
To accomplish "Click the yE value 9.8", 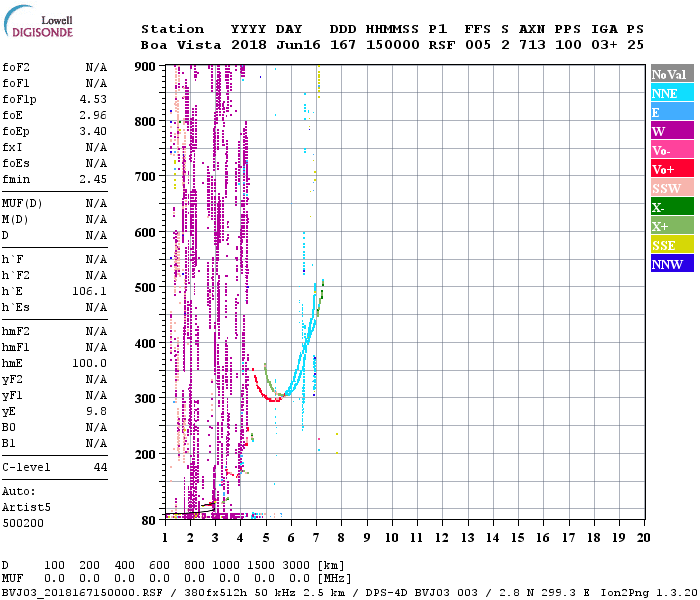I will [x=97, y=411].
